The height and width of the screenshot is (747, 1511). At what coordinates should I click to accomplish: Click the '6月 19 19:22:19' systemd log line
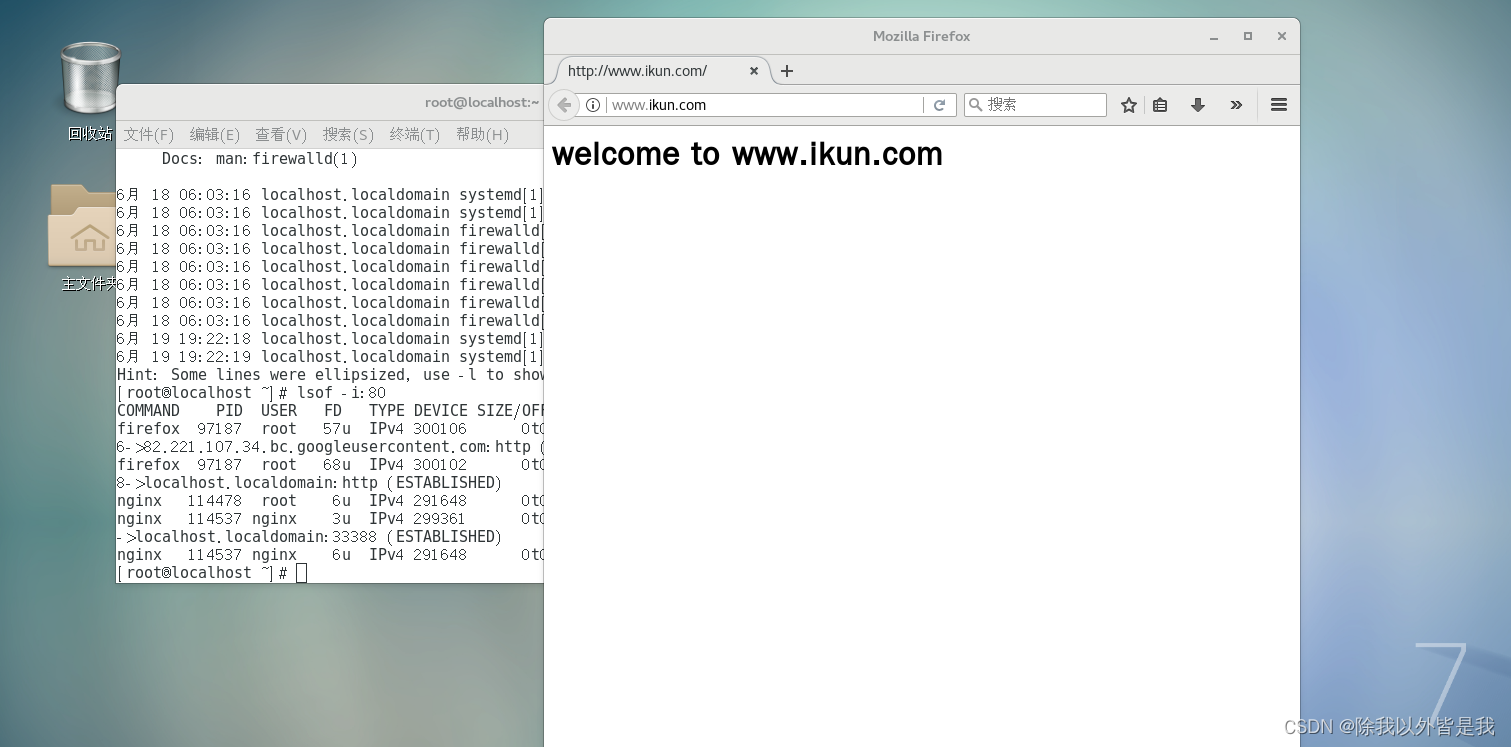coord(330,357)
